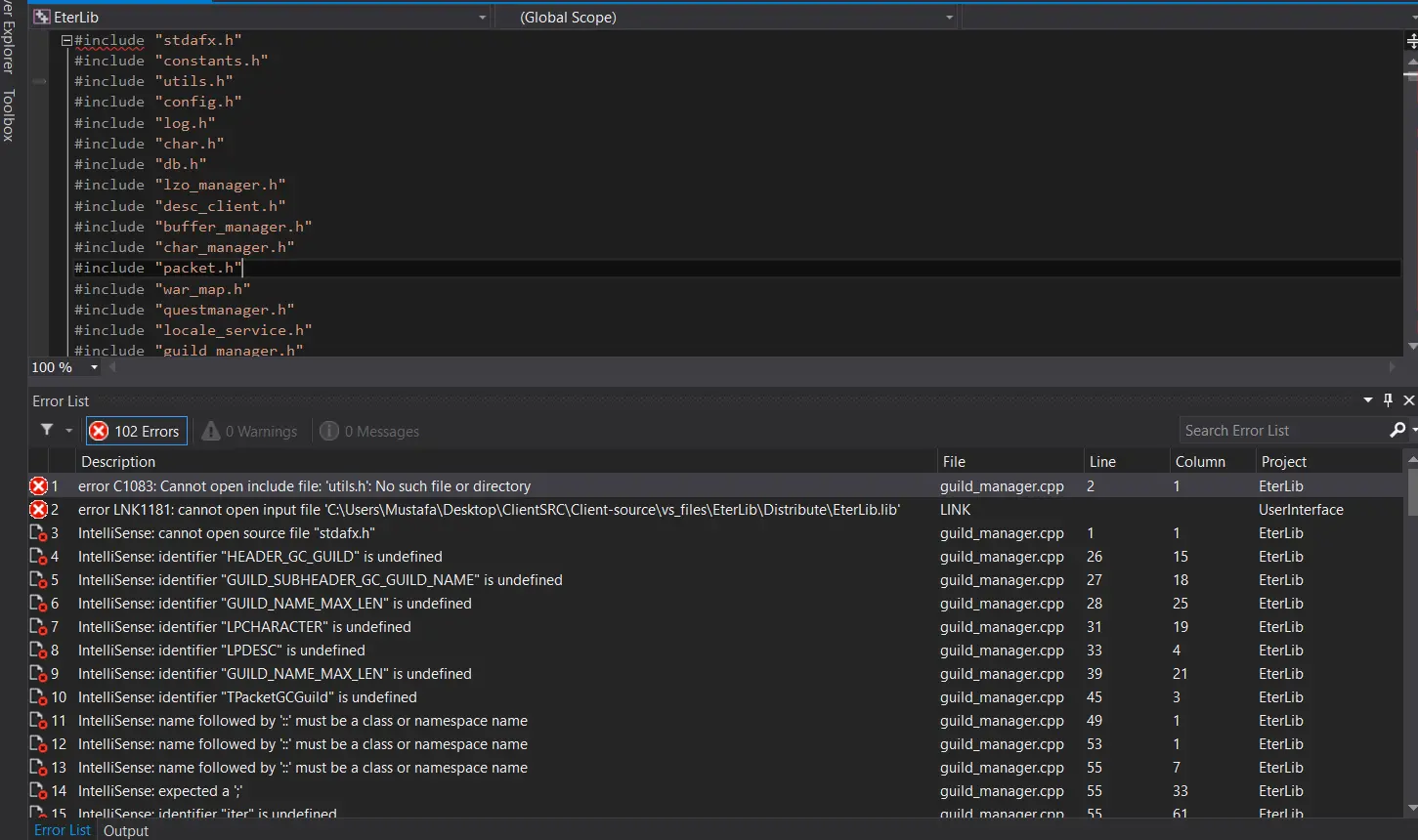Screen dimensions: 1418x840
Task: Click the IntelliSense icon of row 8
Action: tap(39, 650)
